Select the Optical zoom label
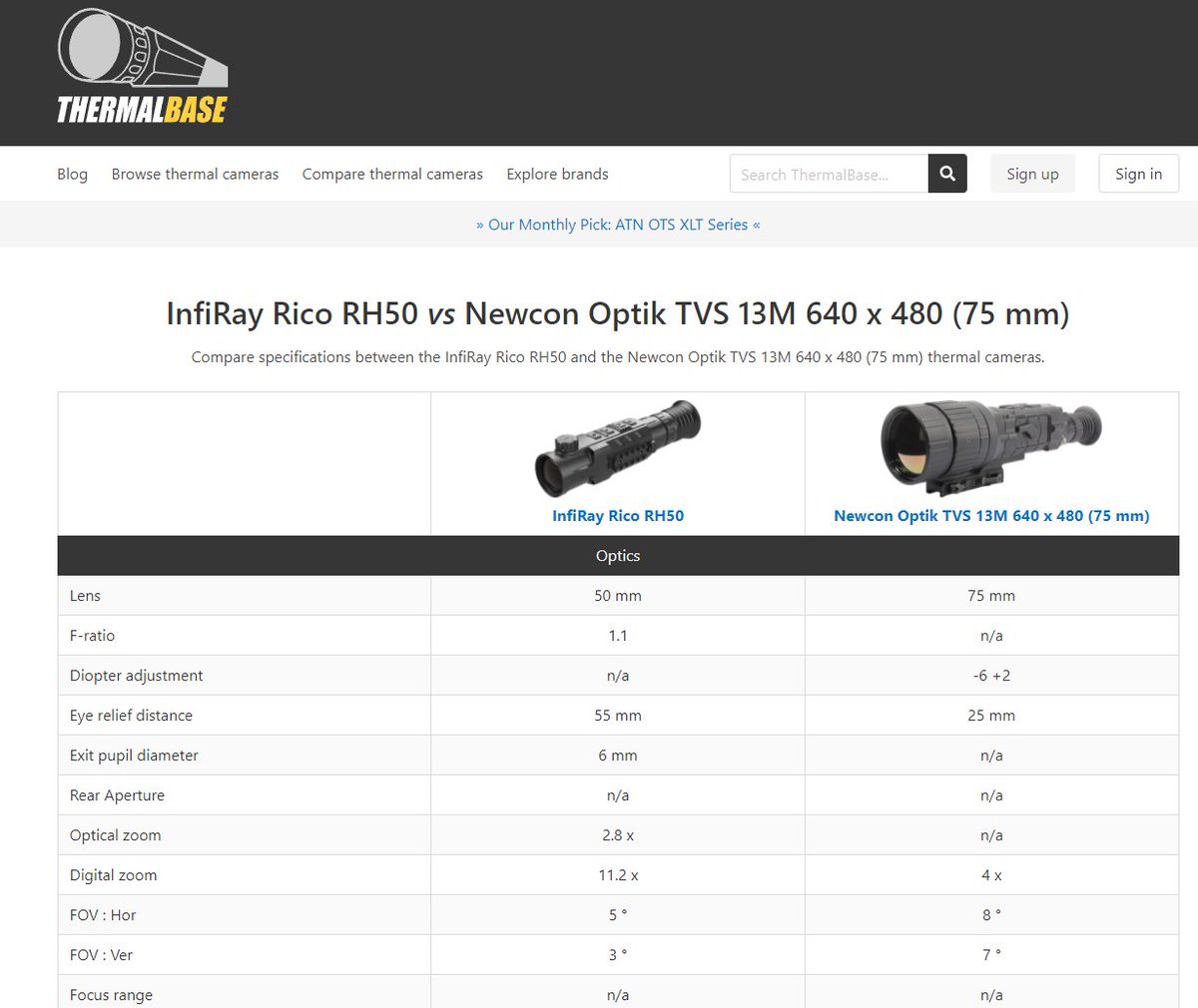The height and width of the screenshot is (1008, 1198). [115, 835]
